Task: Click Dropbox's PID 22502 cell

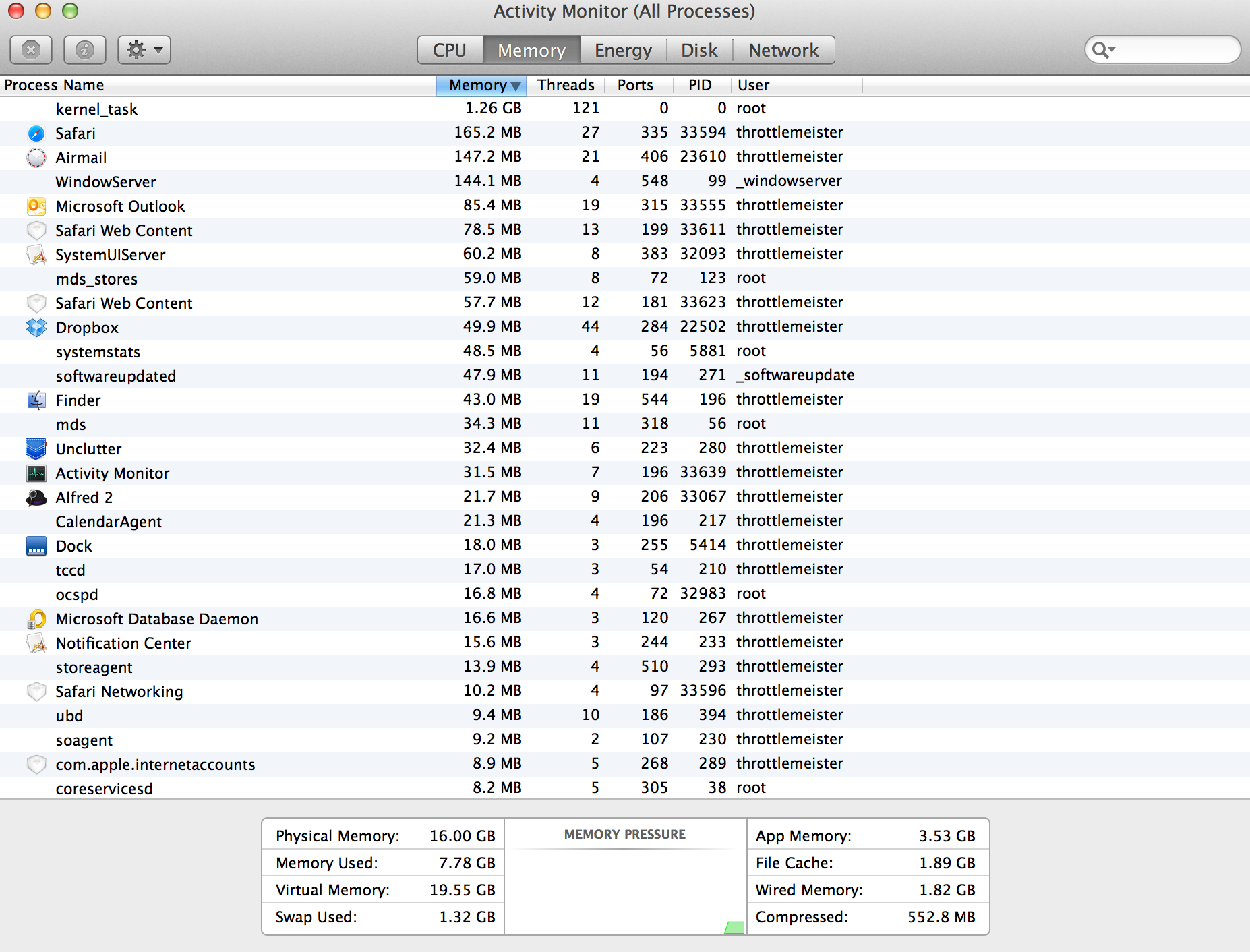Action: coord(703,326)
